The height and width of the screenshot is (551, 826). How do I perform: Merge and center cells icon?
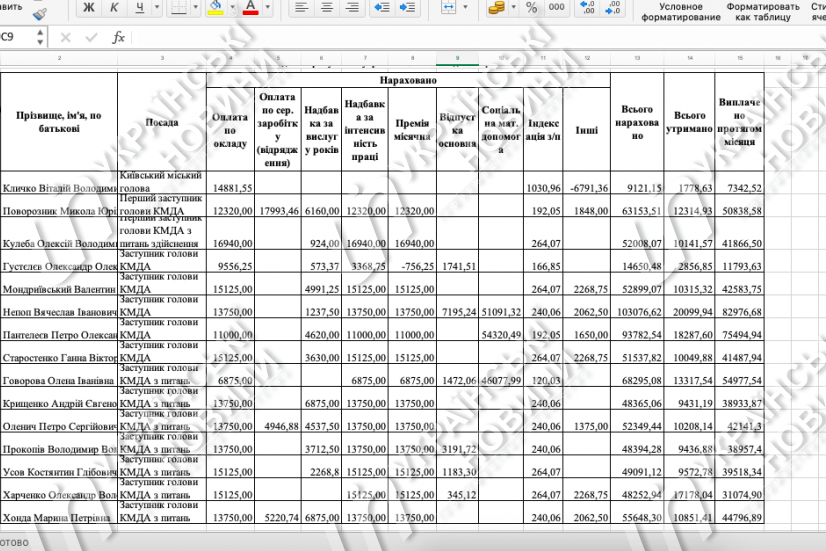(448, 7)
